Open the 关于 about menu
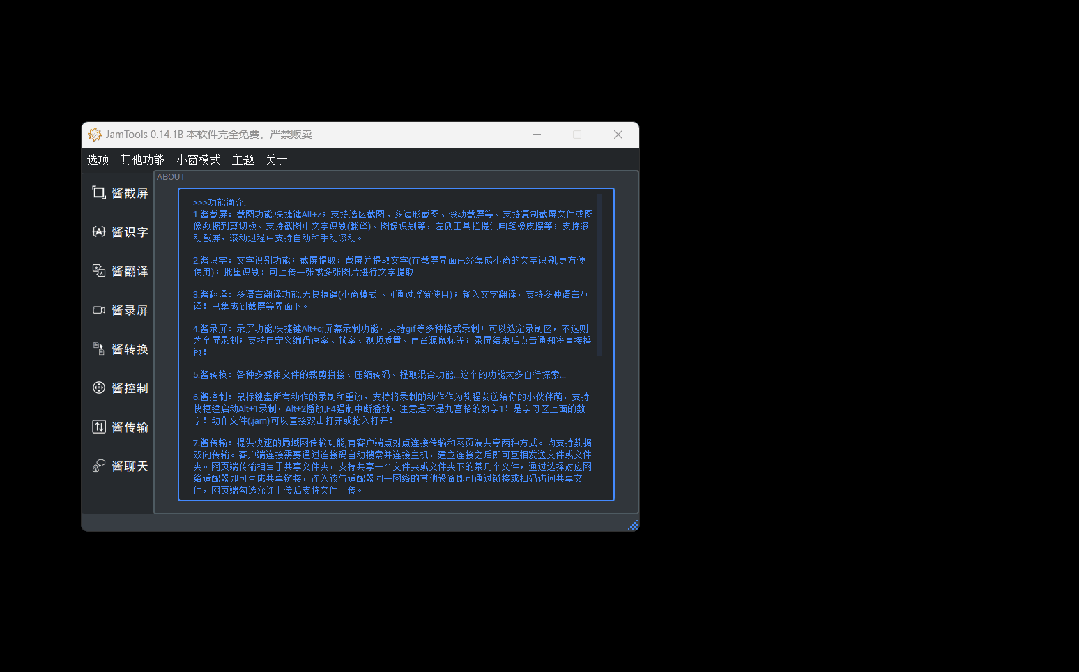This screenshot has width=1079, height=672. coord(277,160)
